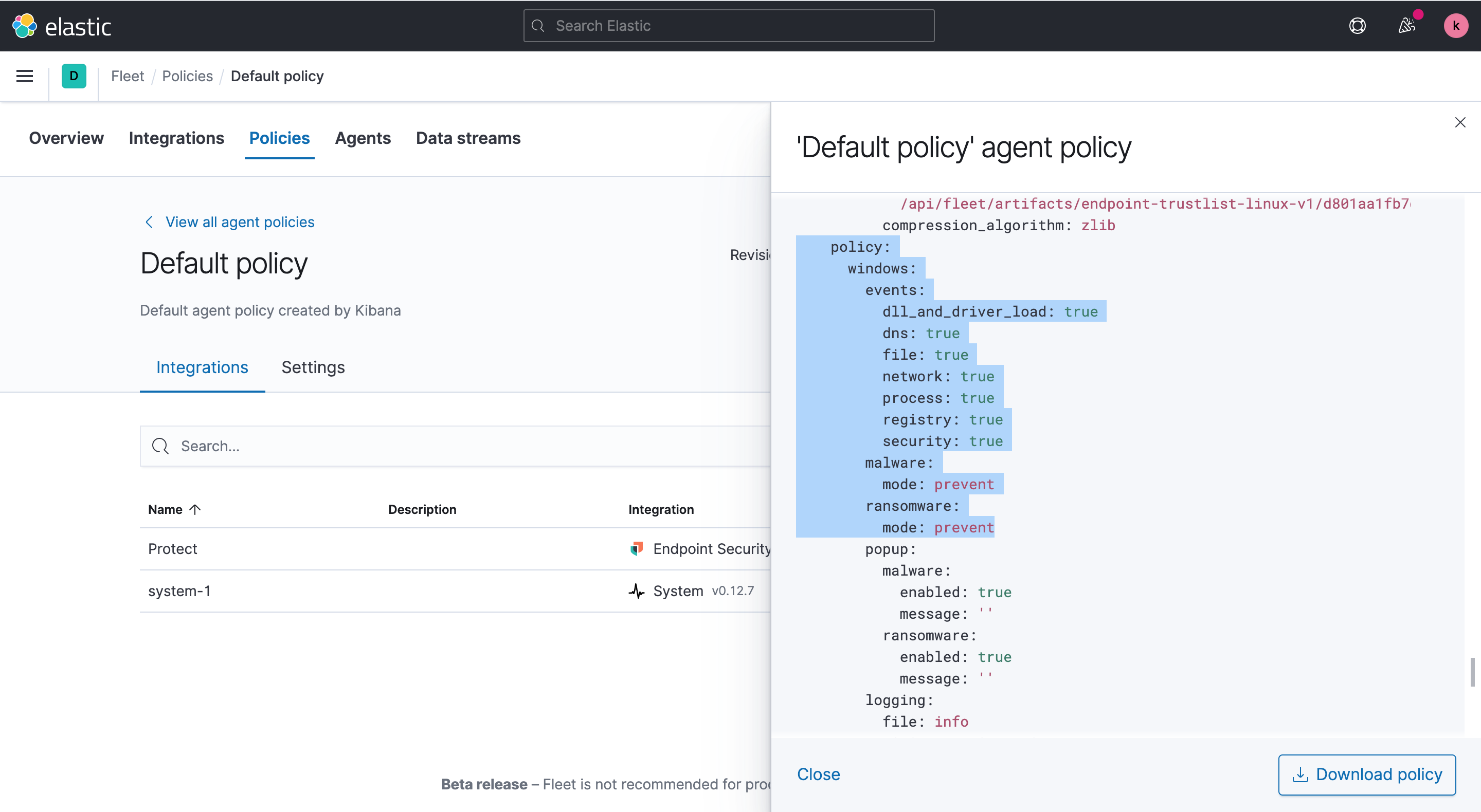Viewport: 1481px width, 812px height.
Task: Click Close in the flyout footer
Action: click(818, 774)
